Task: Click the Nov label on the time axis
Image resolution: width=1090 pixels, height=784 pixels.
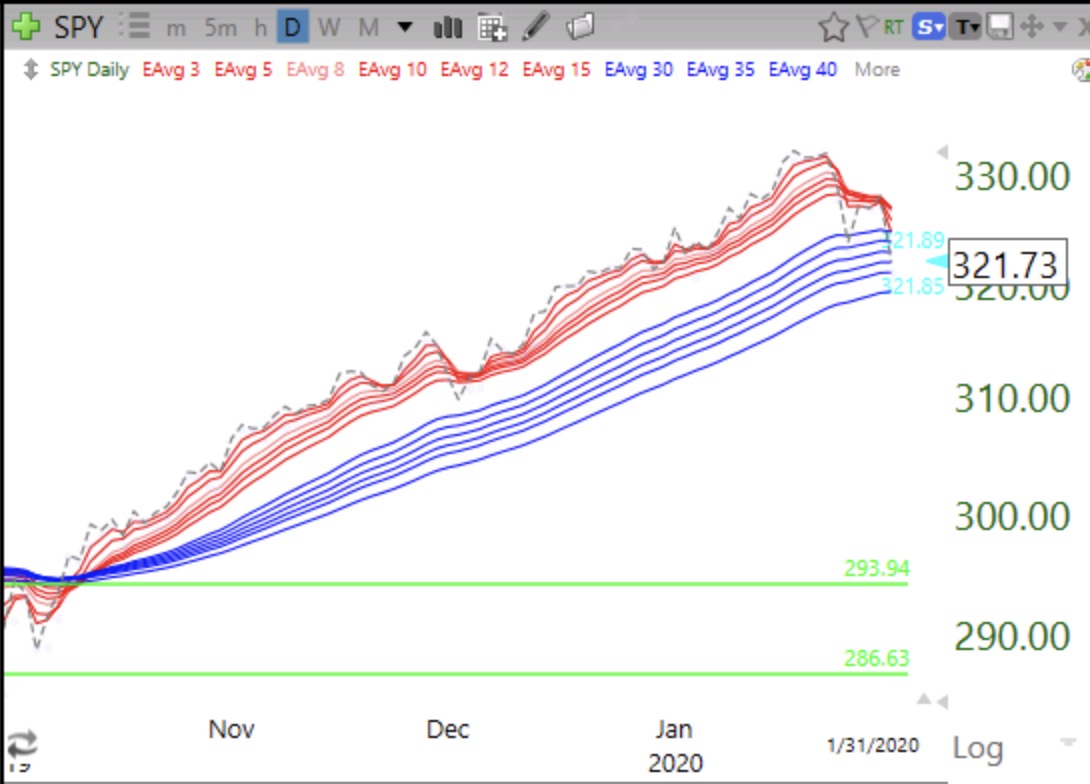Action: tap(231, 729)
